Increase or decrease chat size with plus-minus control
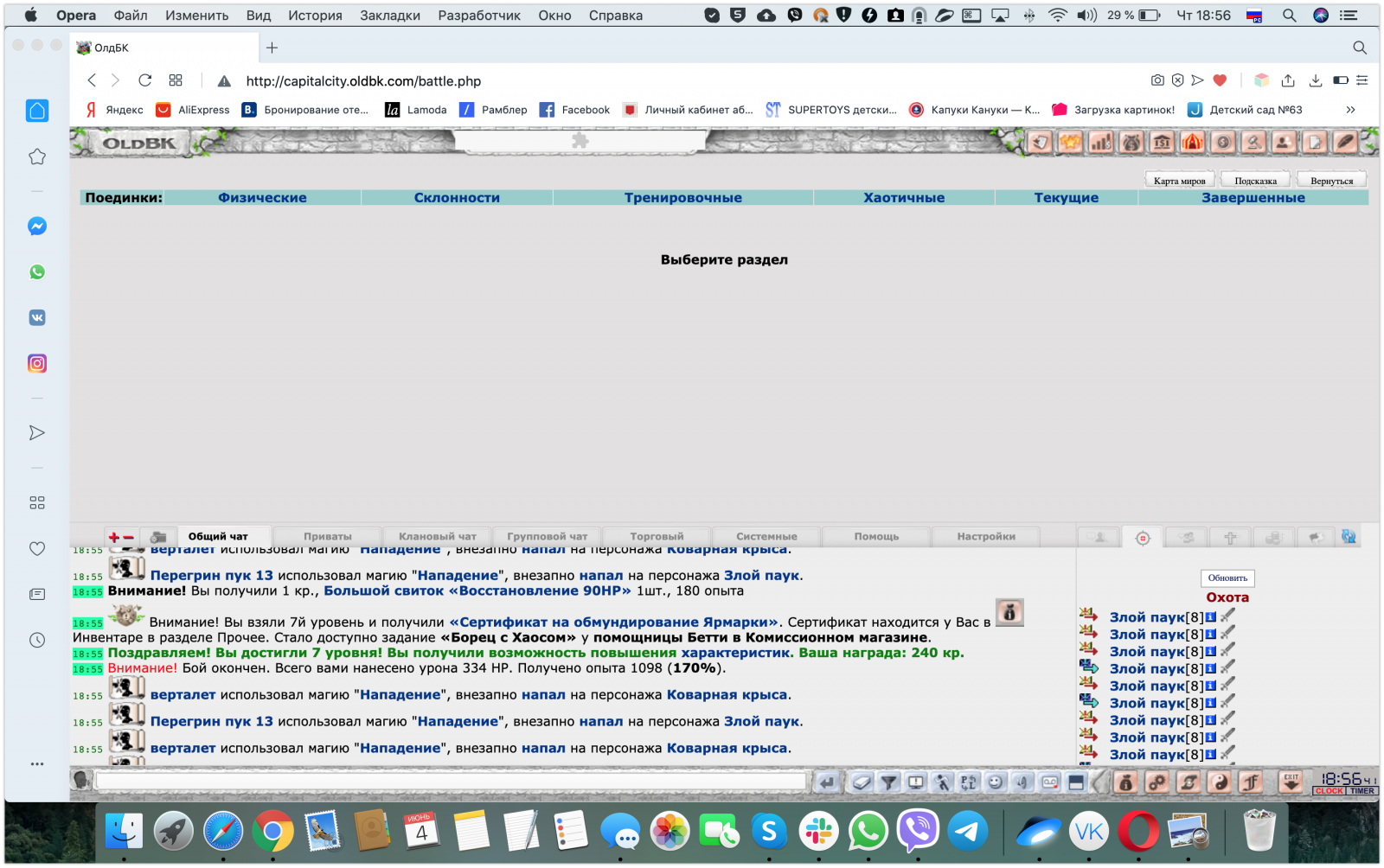Image resolution: width=1384 pixels, height=868 pixels. click(121, 537)
